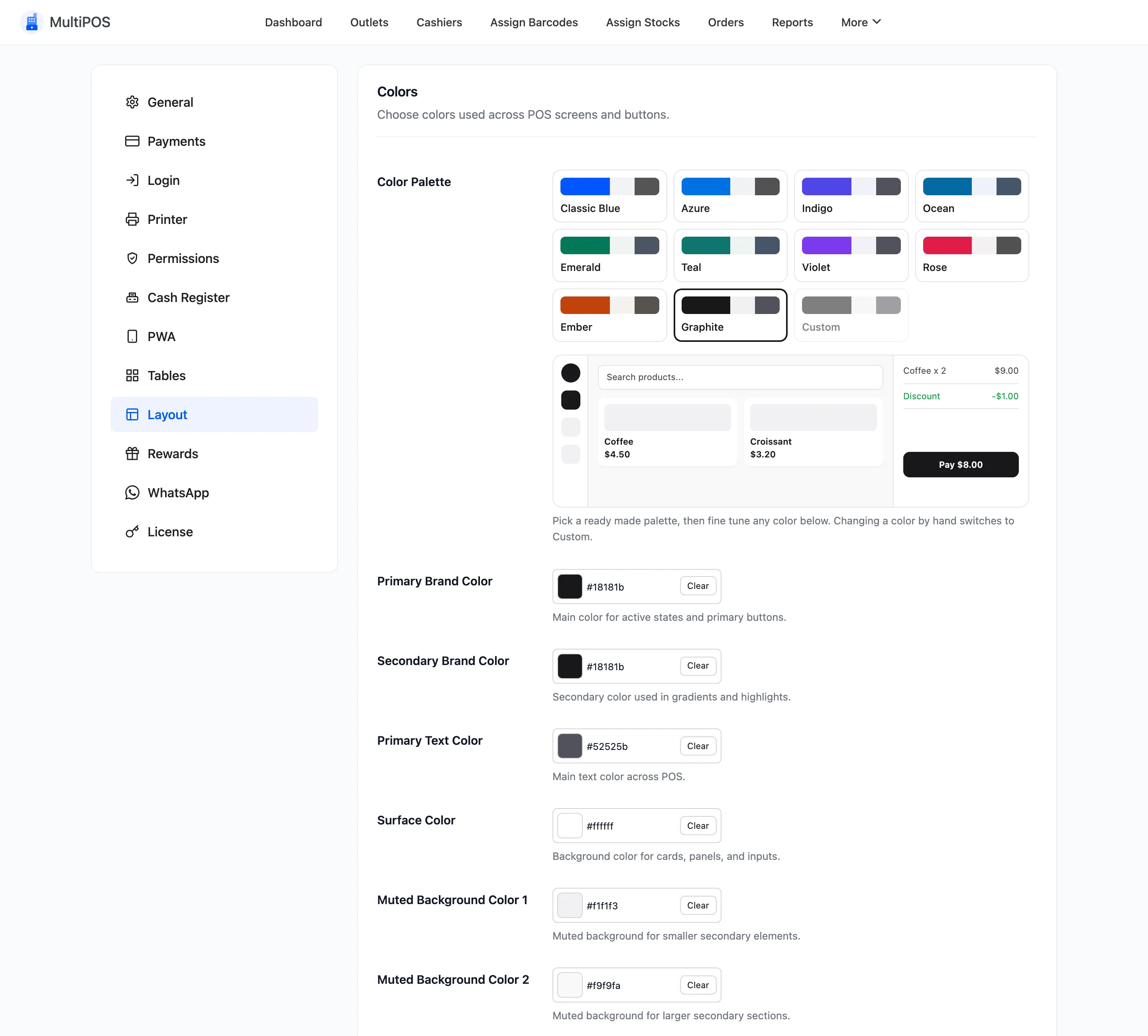Image resolution: width=1148 pixels, height=1036 pixels.
Task: Pick the Rose palette
Action: [x=971, y=255]
